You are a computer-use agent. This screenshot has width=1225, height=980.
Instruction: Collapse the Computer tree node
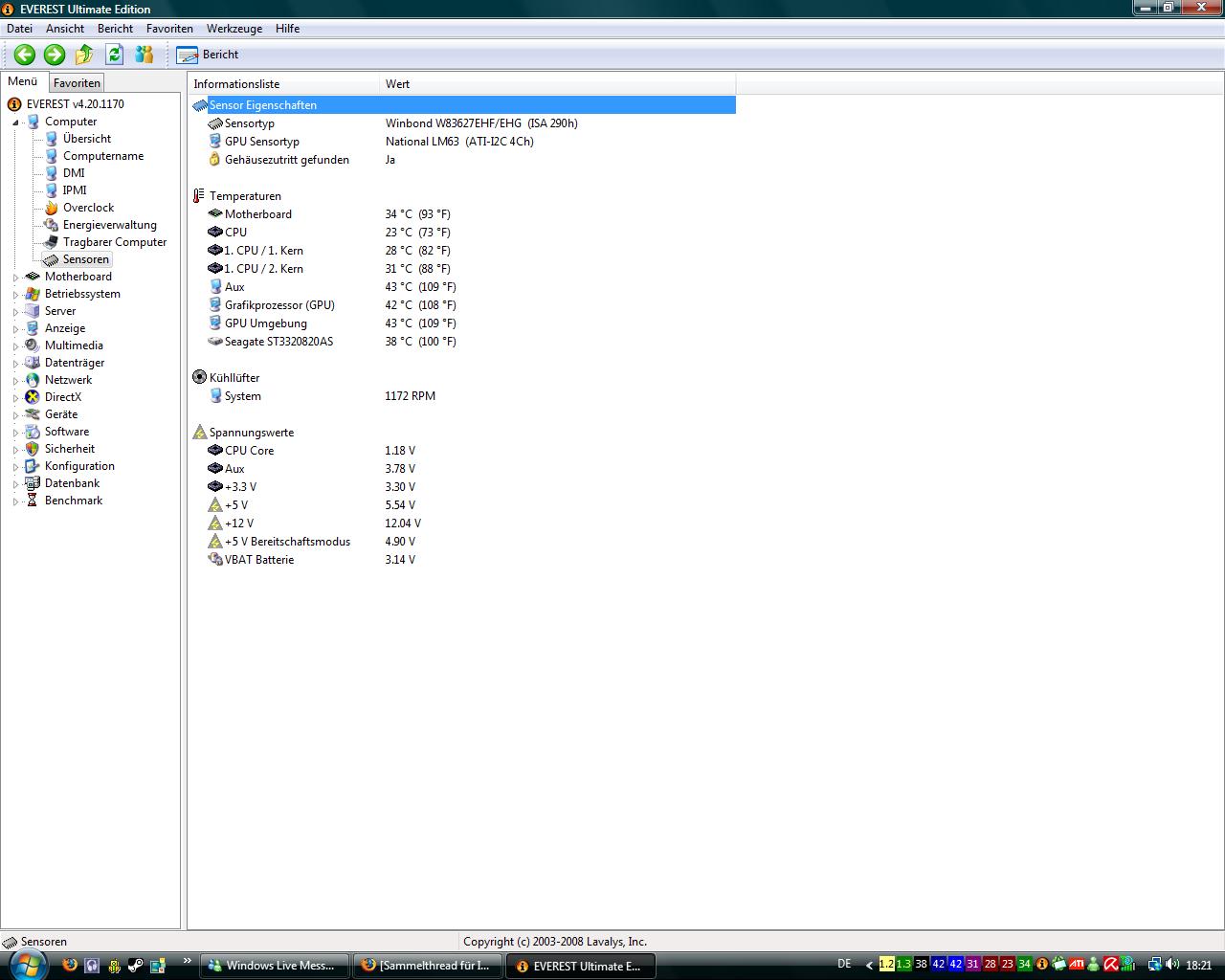pos(15,122)
